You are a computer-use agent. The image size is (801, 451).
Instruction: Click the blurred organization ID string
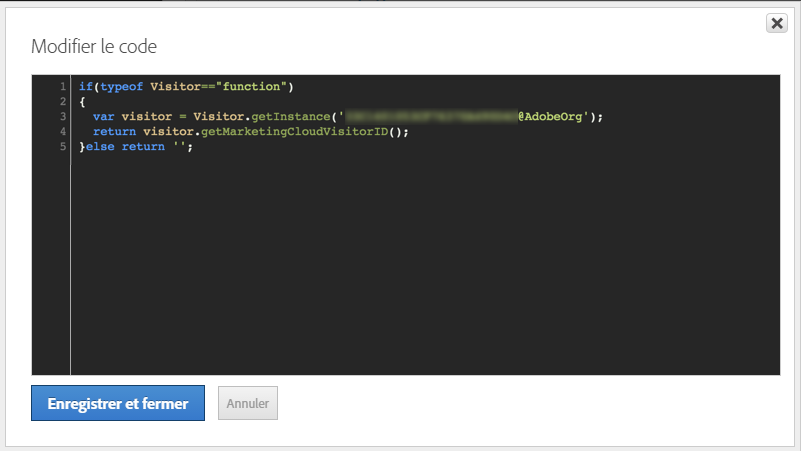[x=432, y=116]
